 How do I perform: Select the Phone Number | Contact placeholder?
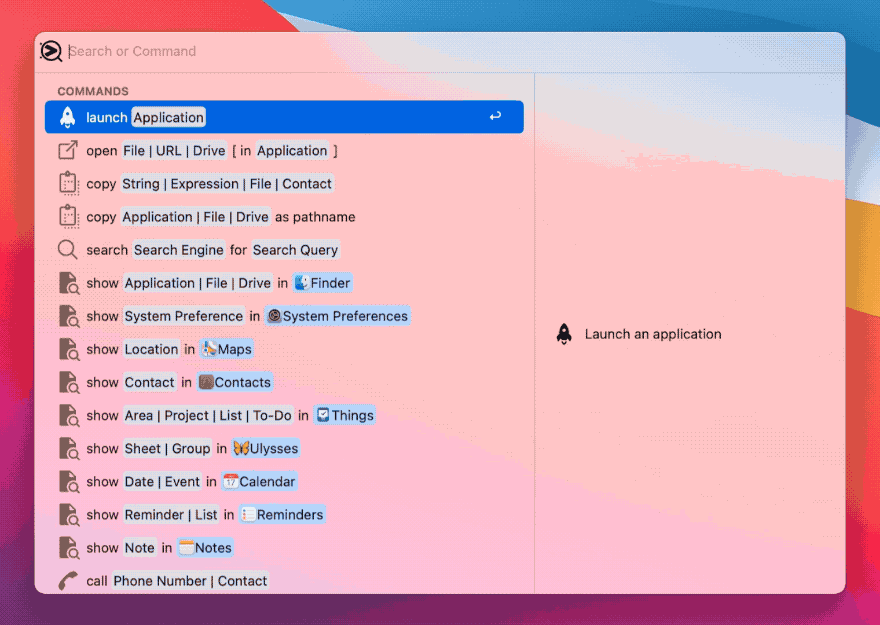coord(190,581)
